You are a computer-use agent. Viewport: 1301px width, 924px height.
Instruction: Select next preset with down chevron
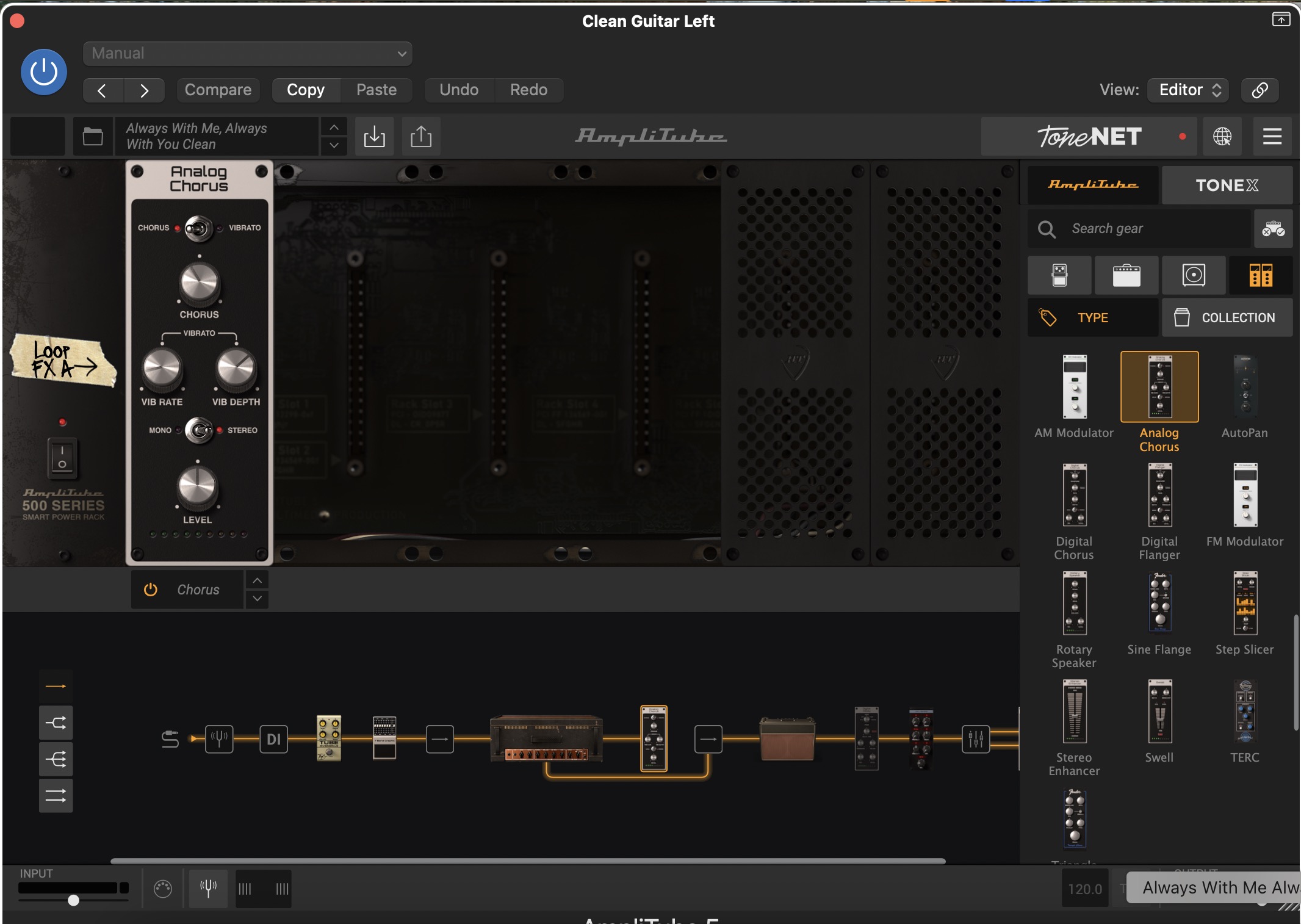coord(334,145)
